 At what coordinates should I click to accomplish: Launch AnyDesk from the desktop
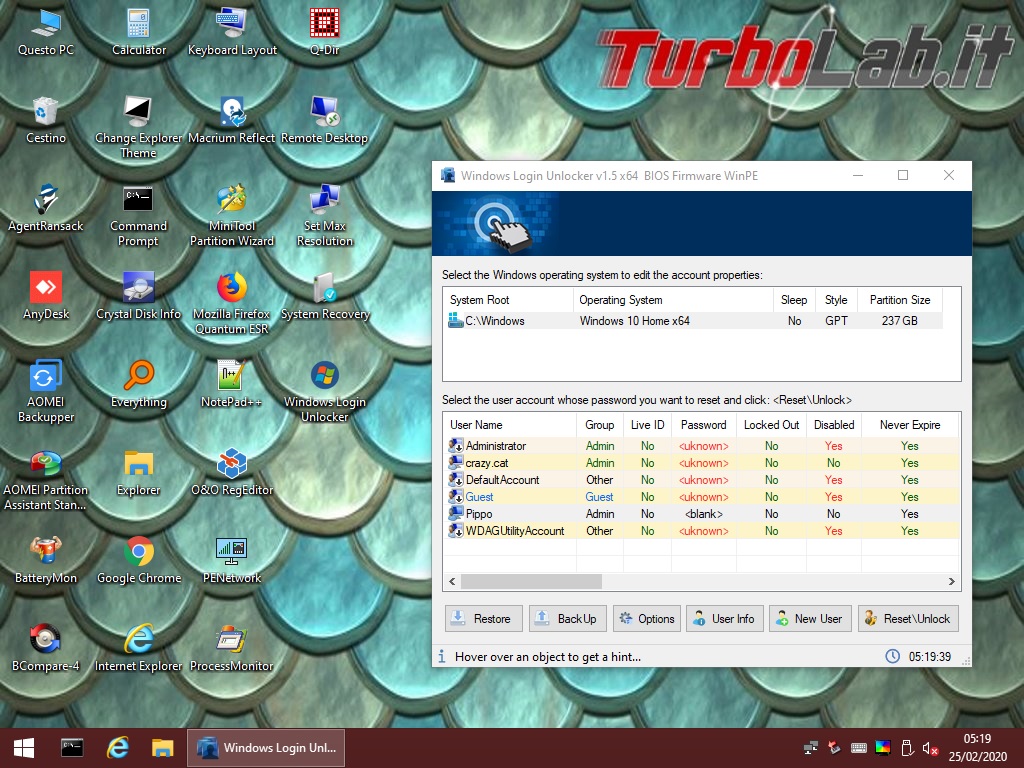[x=46, y=297]
